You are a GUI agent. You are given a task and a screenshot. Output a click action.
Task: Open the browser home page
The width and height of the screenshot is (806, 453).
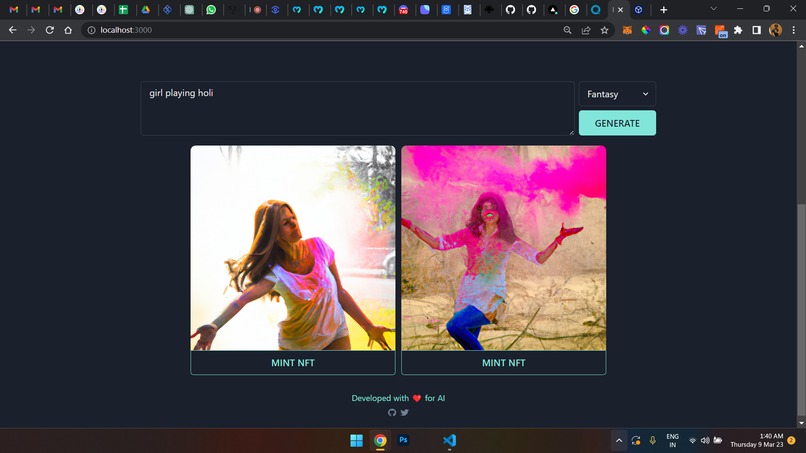(68, 30)
